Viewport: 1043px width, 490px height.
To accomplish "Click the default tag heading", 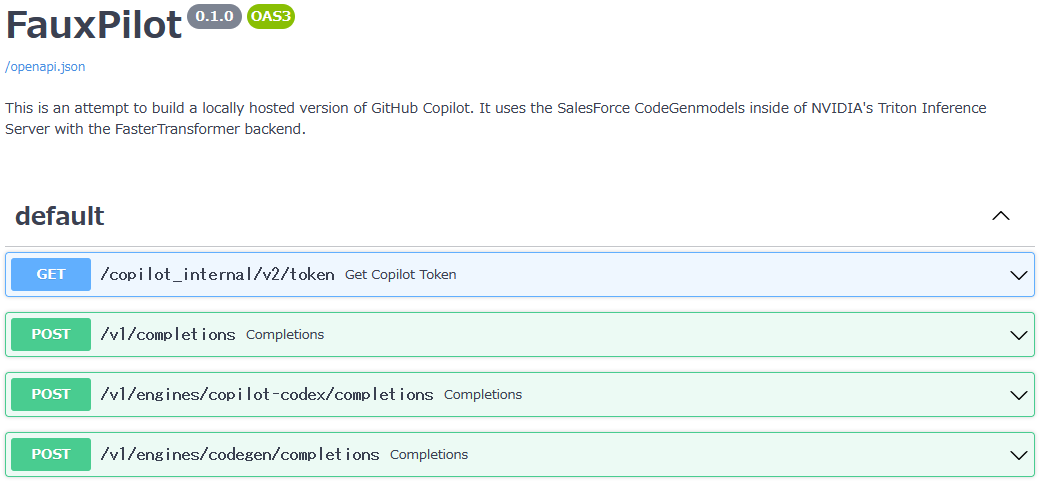I will [x=60, y=216].
